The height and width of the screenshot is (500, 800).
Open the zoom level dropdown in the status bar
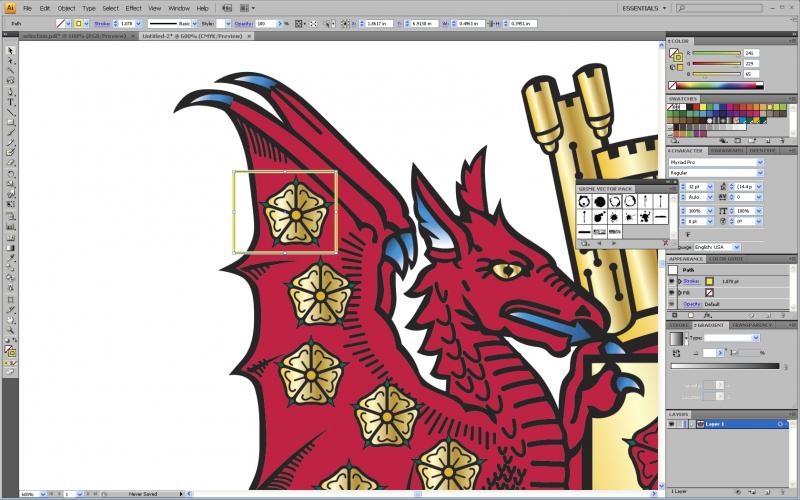click(x=42, y=494)
